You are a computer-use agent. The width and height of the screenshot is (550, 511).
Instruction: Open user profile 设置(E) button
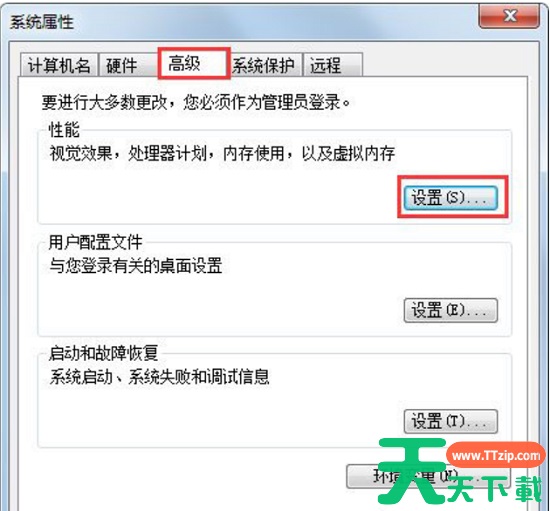[x=450, y=310]
